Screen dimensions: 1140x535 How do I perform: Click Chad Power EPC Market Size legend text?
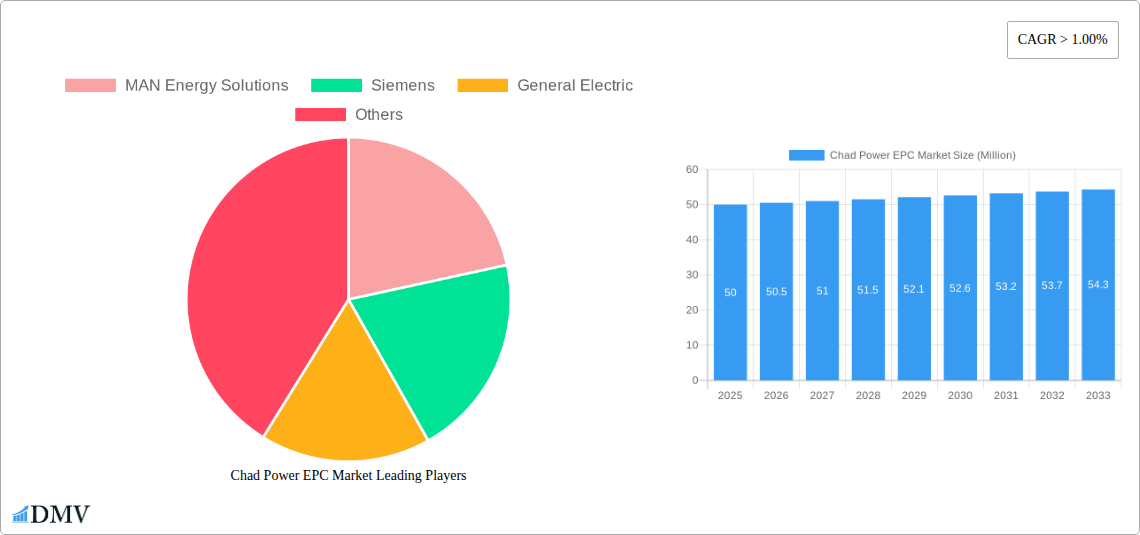[923, 155]
